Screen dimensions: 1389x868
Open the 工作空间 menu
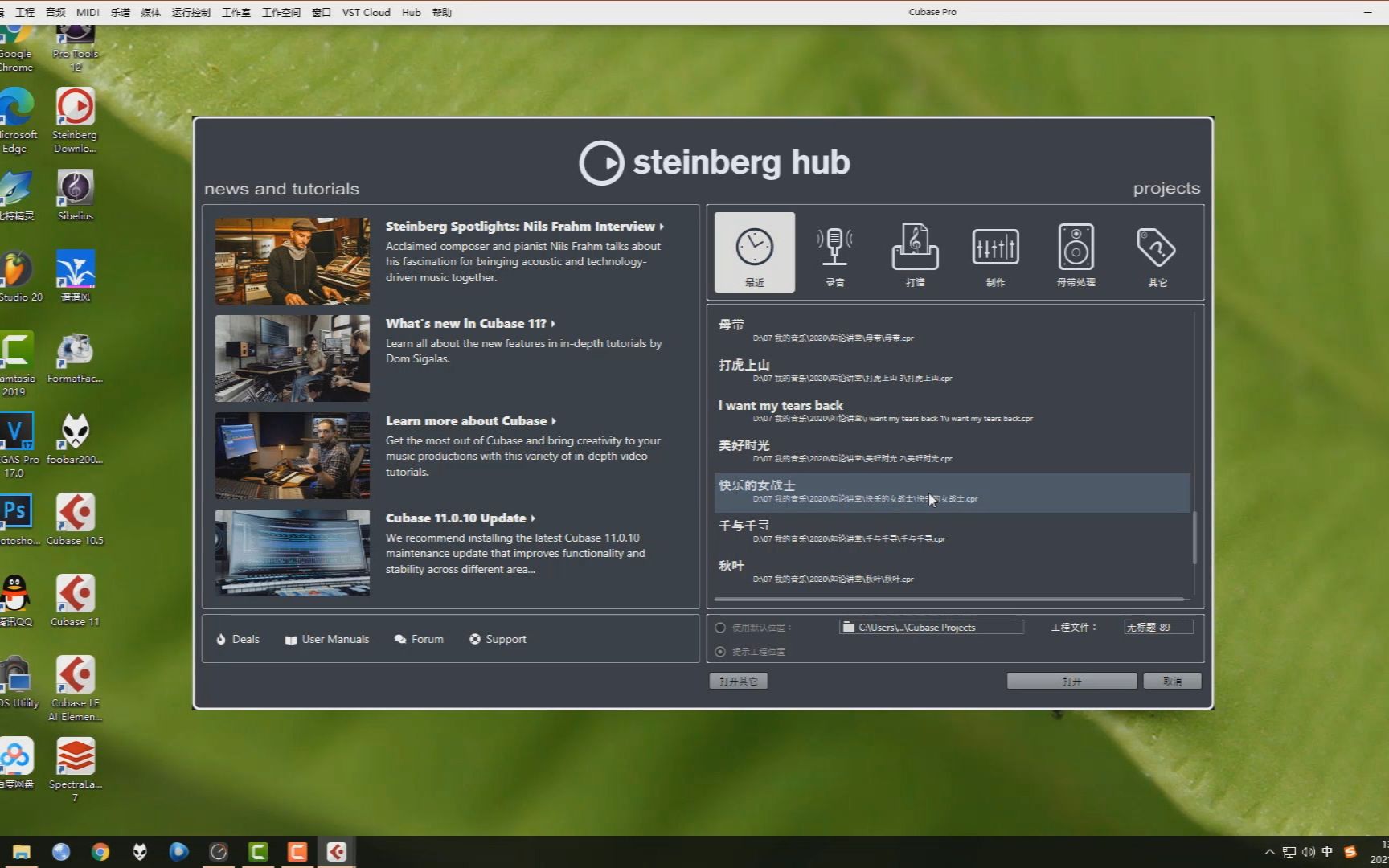(x=281, y=12)
